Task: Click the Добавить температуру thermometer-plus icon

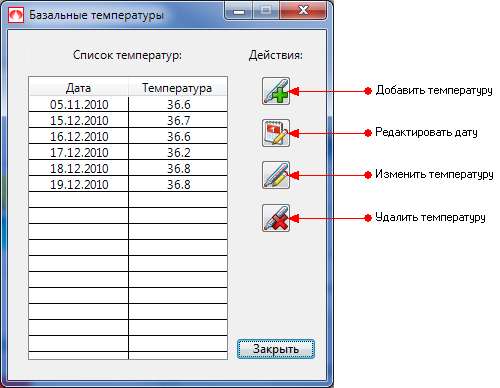Action: click(x=276, y=91)
